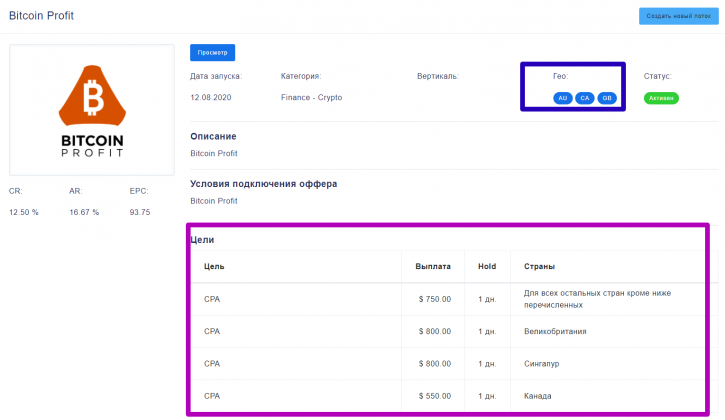
Task: Click the CR value 12.50 %
Action: click(24, 212)
